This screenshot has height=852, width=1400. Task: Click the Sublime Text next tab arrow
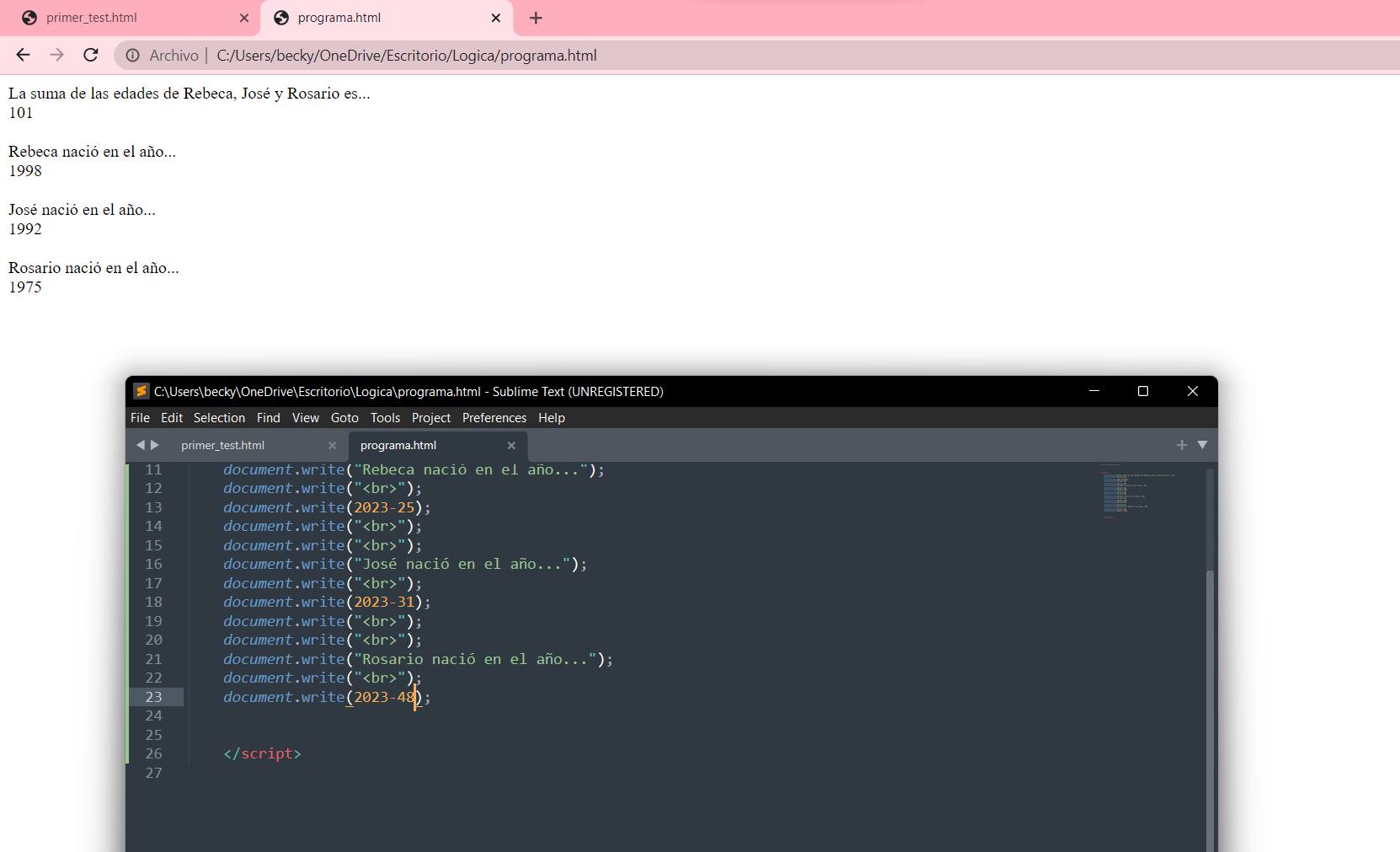tap(155, 445)
